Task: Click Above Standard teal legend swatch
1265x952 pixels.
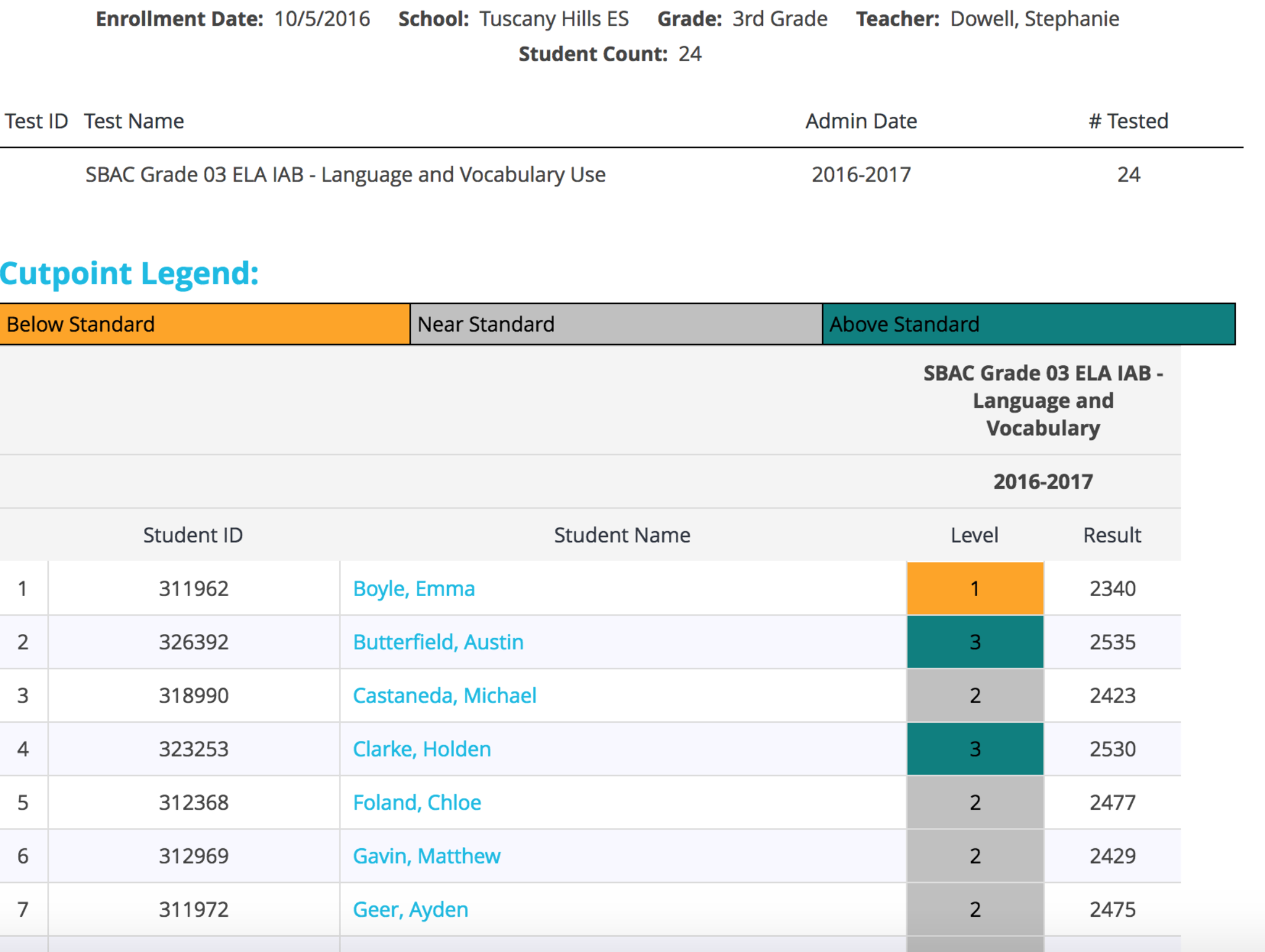Action: click(1028, 324)
